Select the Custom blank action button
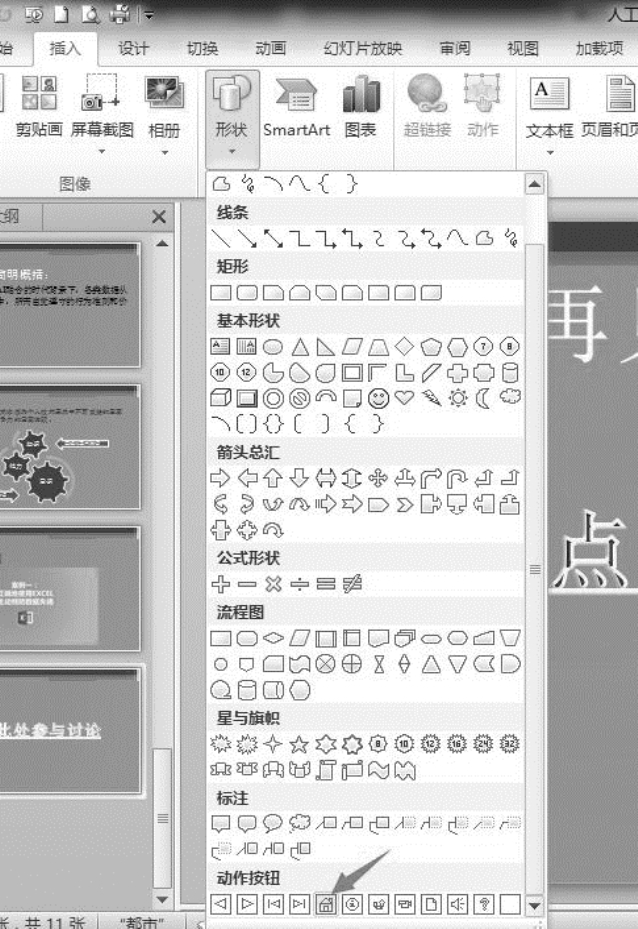Screen dimensions: 638x929 pyautogui.click(x=510, y=904)
